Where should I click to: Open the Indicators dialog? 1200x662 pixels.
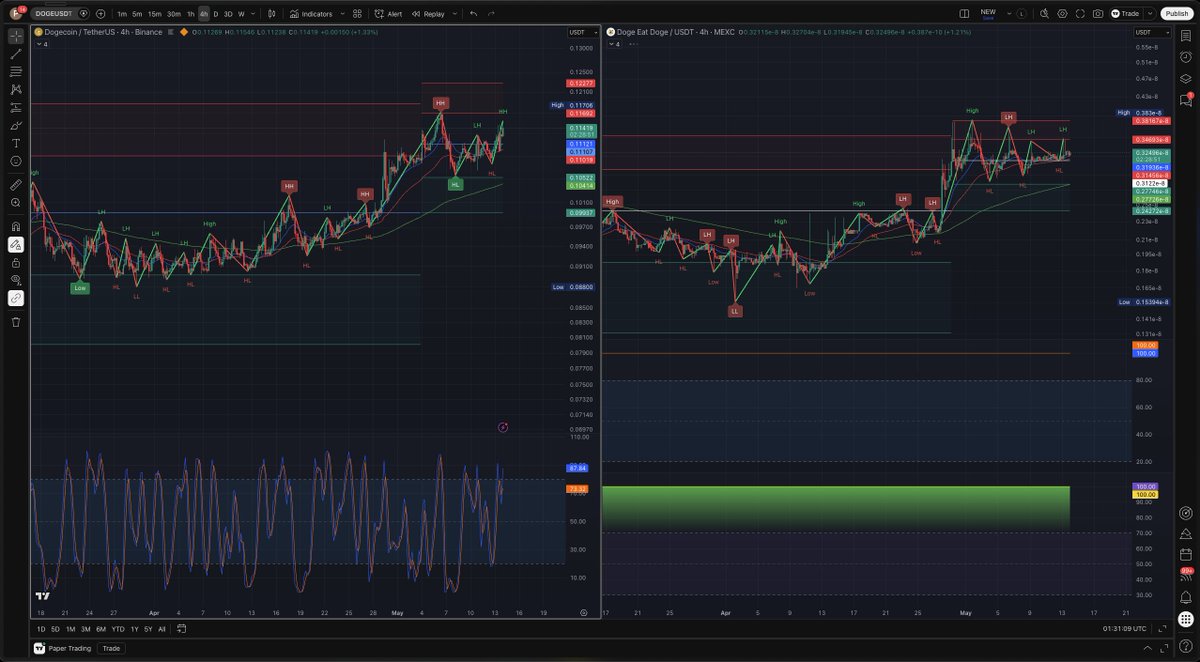pos(311,14)
